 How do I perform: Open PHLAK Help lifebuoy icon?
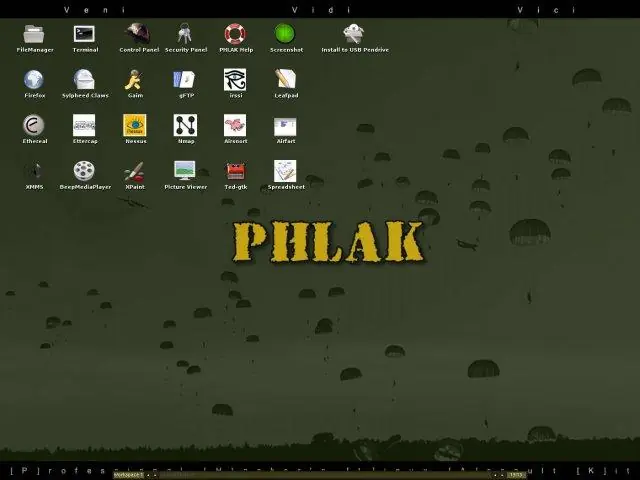coord(235,34)
